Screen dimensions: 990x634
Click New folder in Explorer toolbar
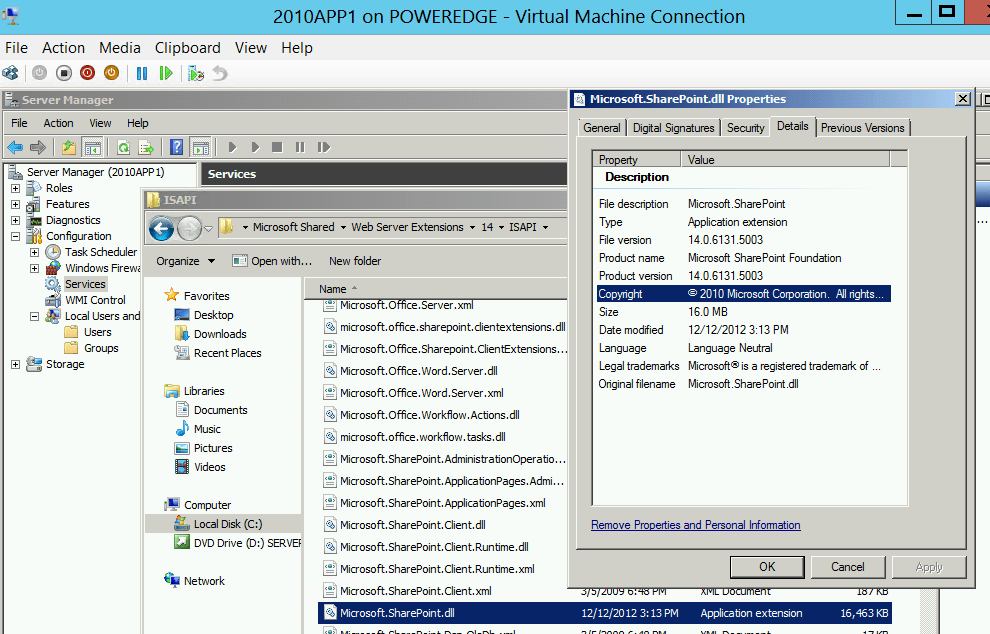(x=355, y=261)
